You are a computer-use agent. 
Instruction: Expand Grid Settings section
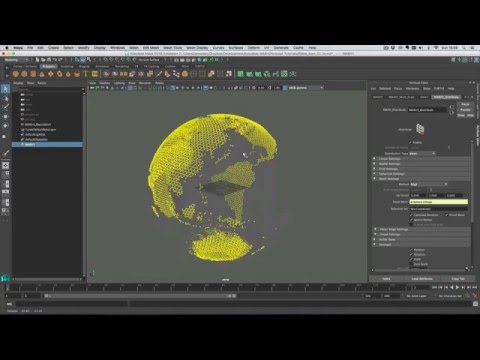coord(421,169)
